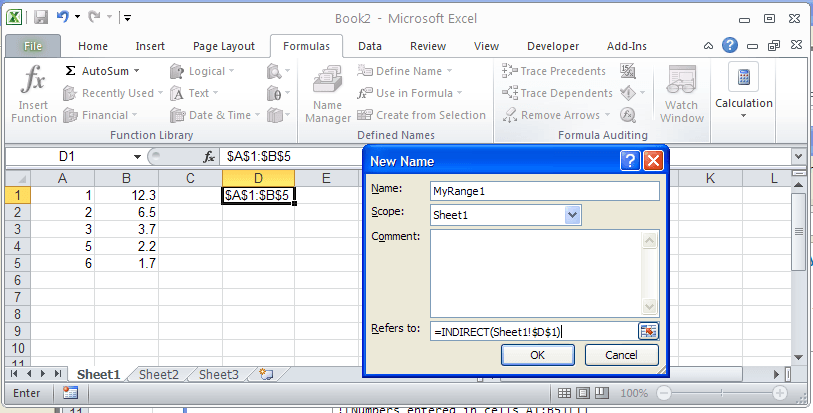The height and width of the screenshot is (413, 813).
Task: Click the Error Checking icon
Action: click(x=628, y=93)
